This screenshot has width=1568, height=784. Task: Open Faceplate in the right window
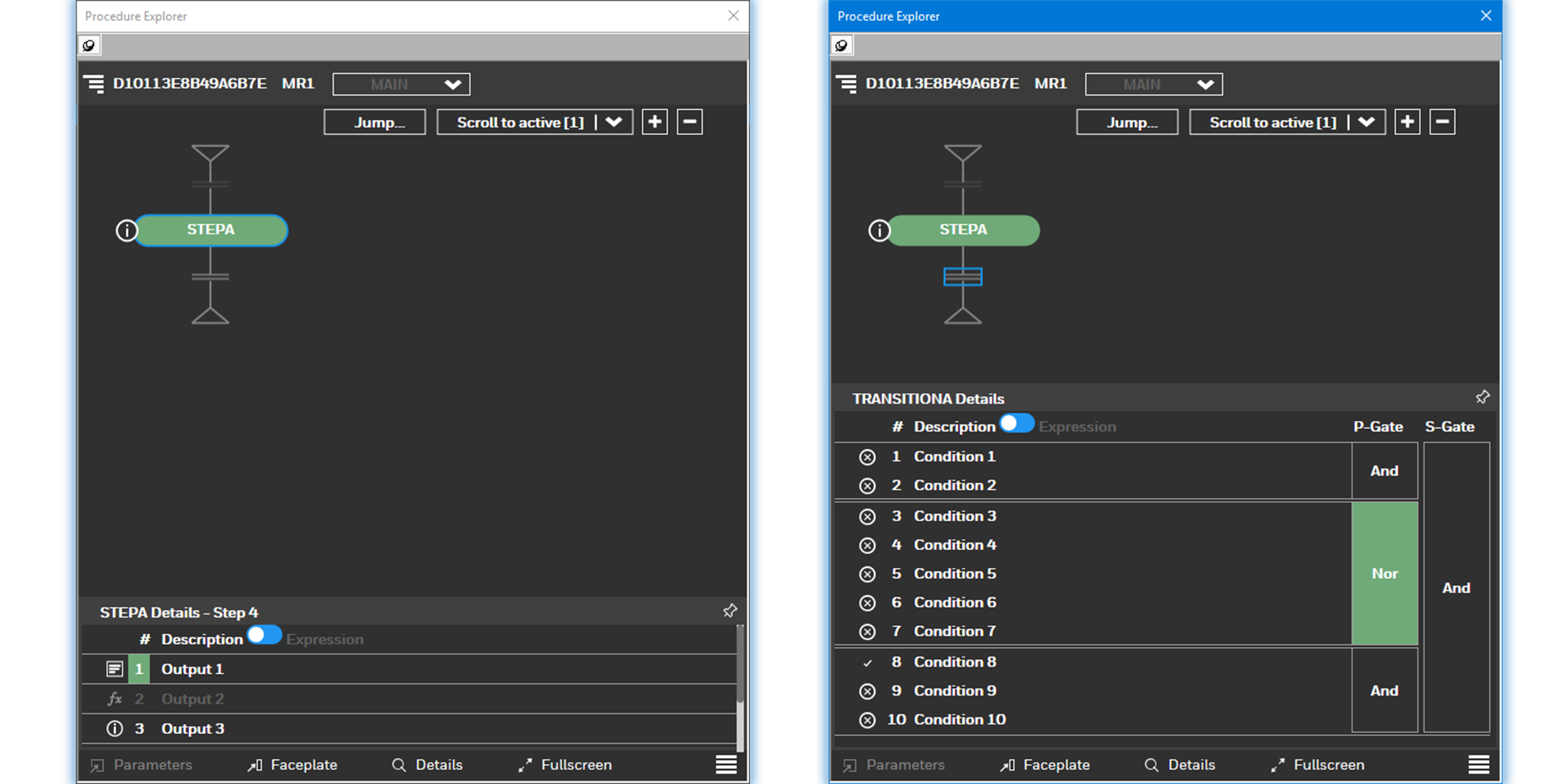(1044, 765)
